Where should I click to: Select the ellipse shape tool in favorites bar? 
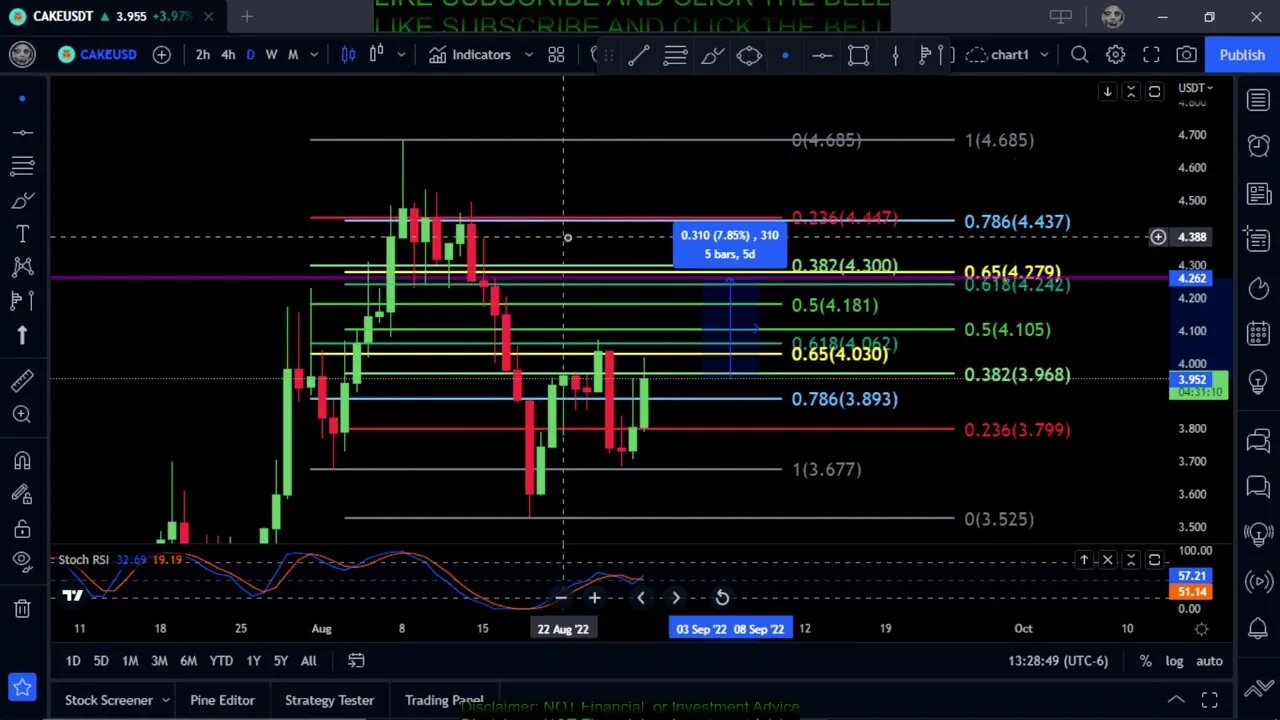click(749, 56)
